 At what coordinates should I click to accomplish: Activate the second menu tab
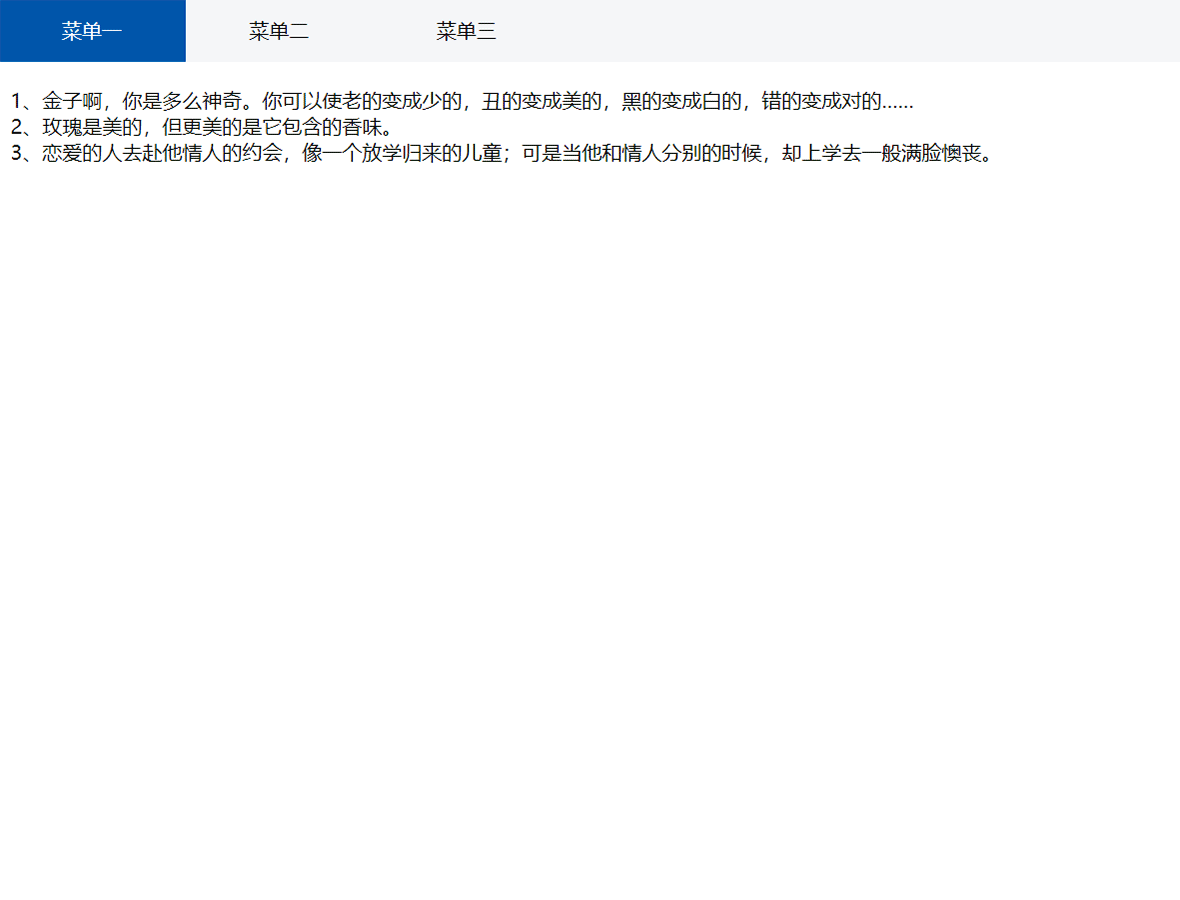tap(280, 31)
